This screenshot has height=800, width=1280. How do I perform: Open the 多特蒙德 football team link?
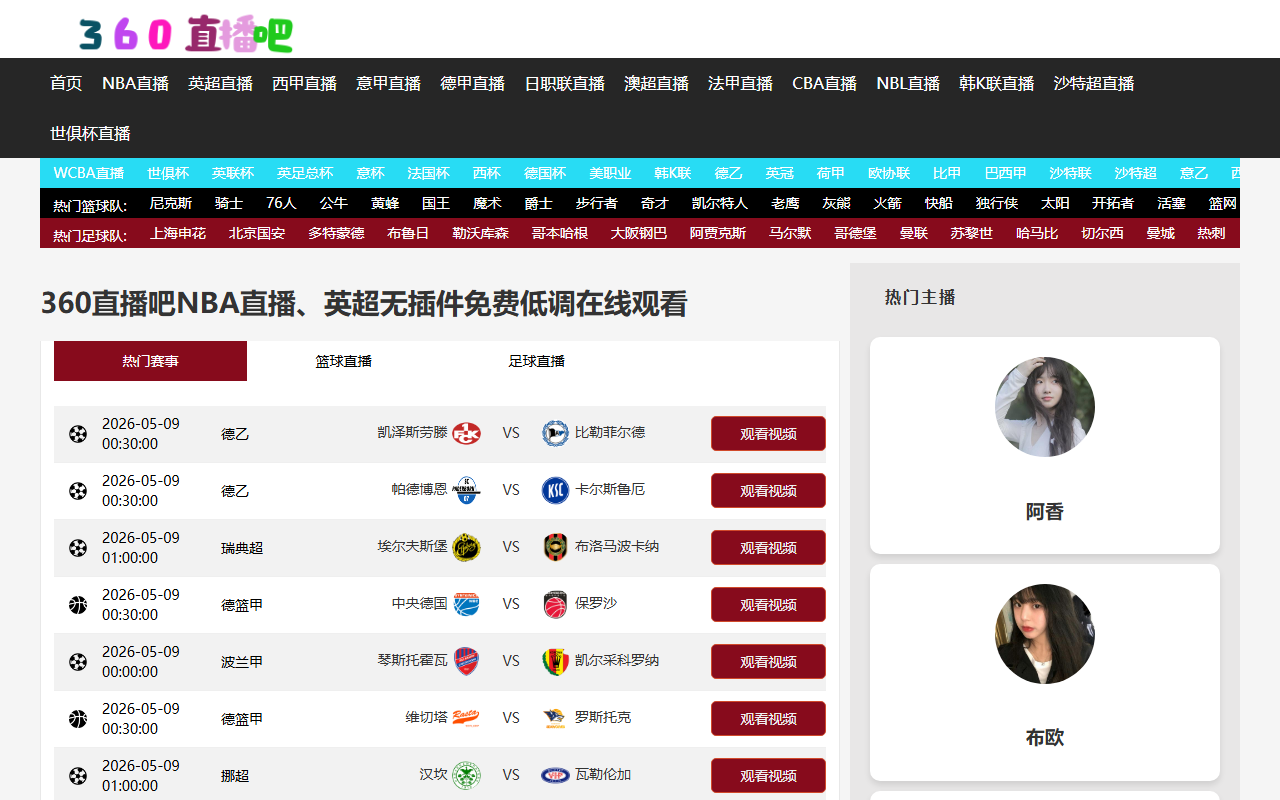click(x=336, y=233)
